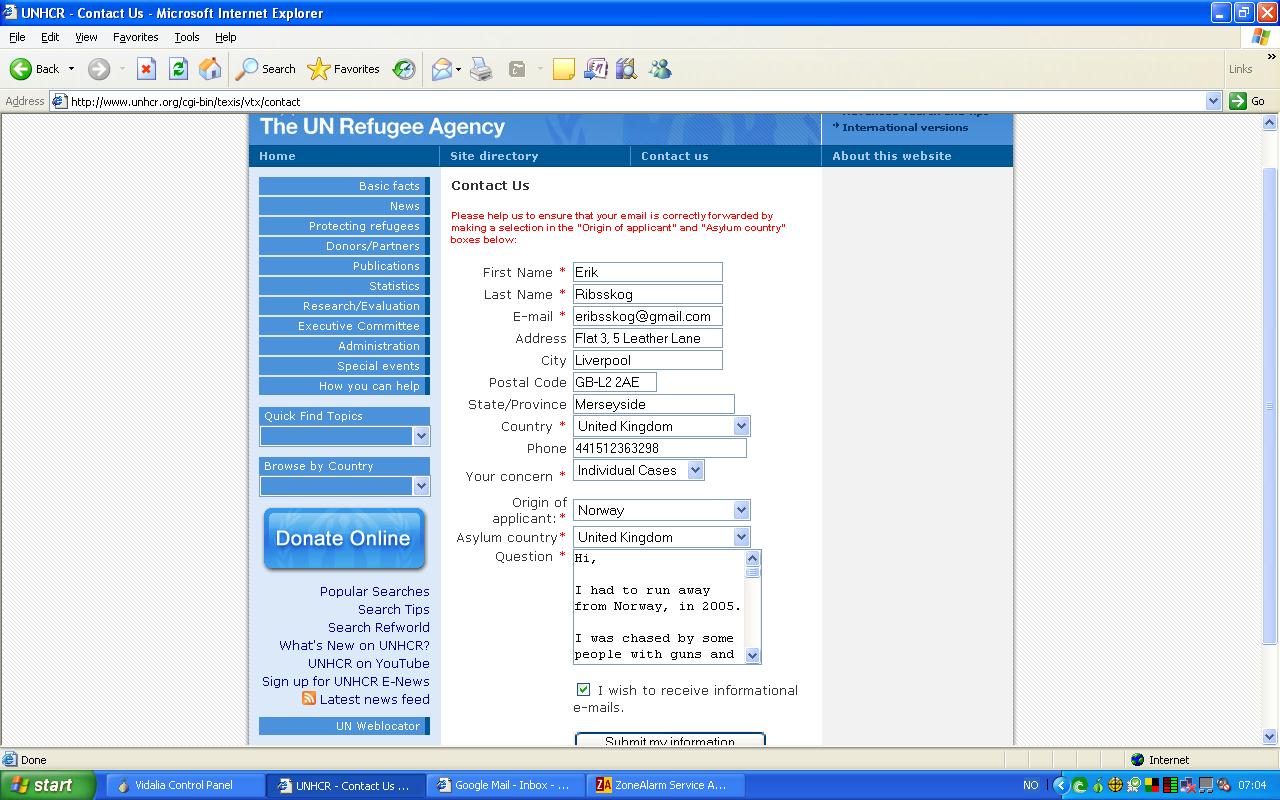Expand the Quick Find Topics dropdown

421,436
